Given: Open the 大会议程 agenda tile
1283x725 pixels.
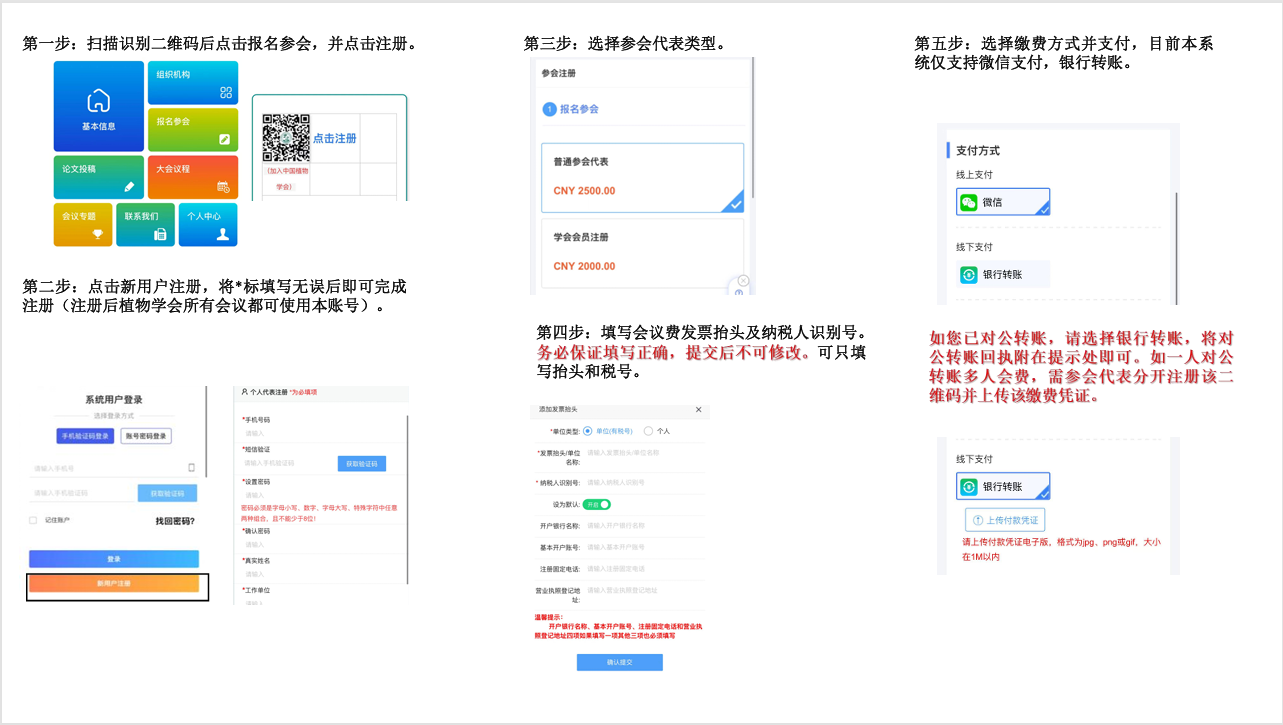Looking at the screenshot, I should [x=193, y=177].
